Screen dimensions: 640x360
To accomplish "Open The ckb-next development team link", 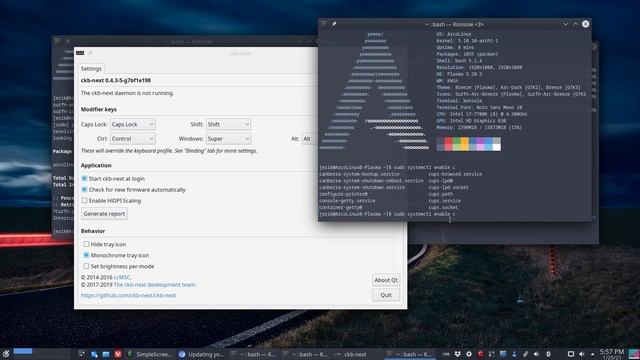I will click(x=154, y=284).
